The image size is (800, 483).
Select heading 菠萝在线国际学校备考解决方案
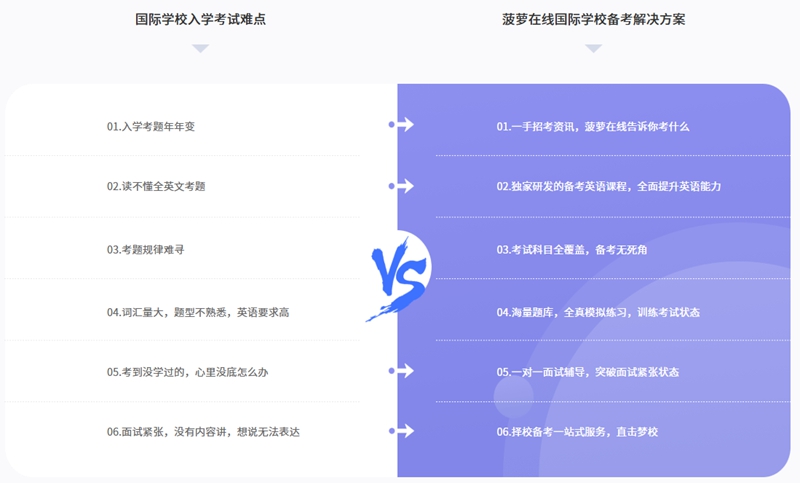pos(594,19)
